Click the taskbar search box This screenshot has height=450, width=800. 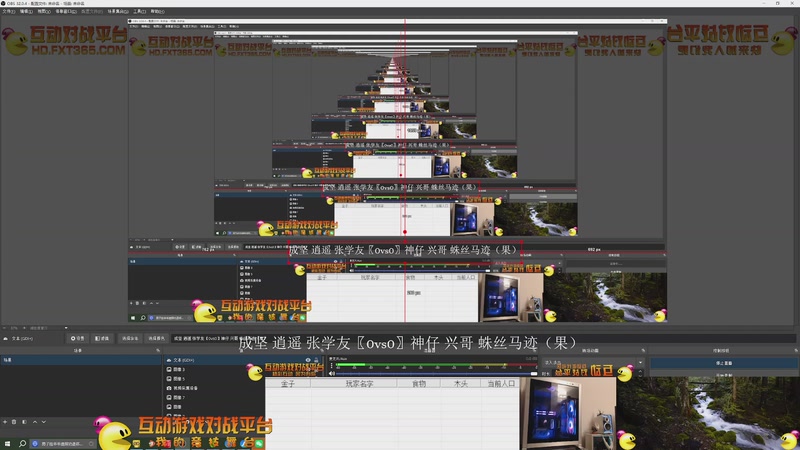(63, 444)
